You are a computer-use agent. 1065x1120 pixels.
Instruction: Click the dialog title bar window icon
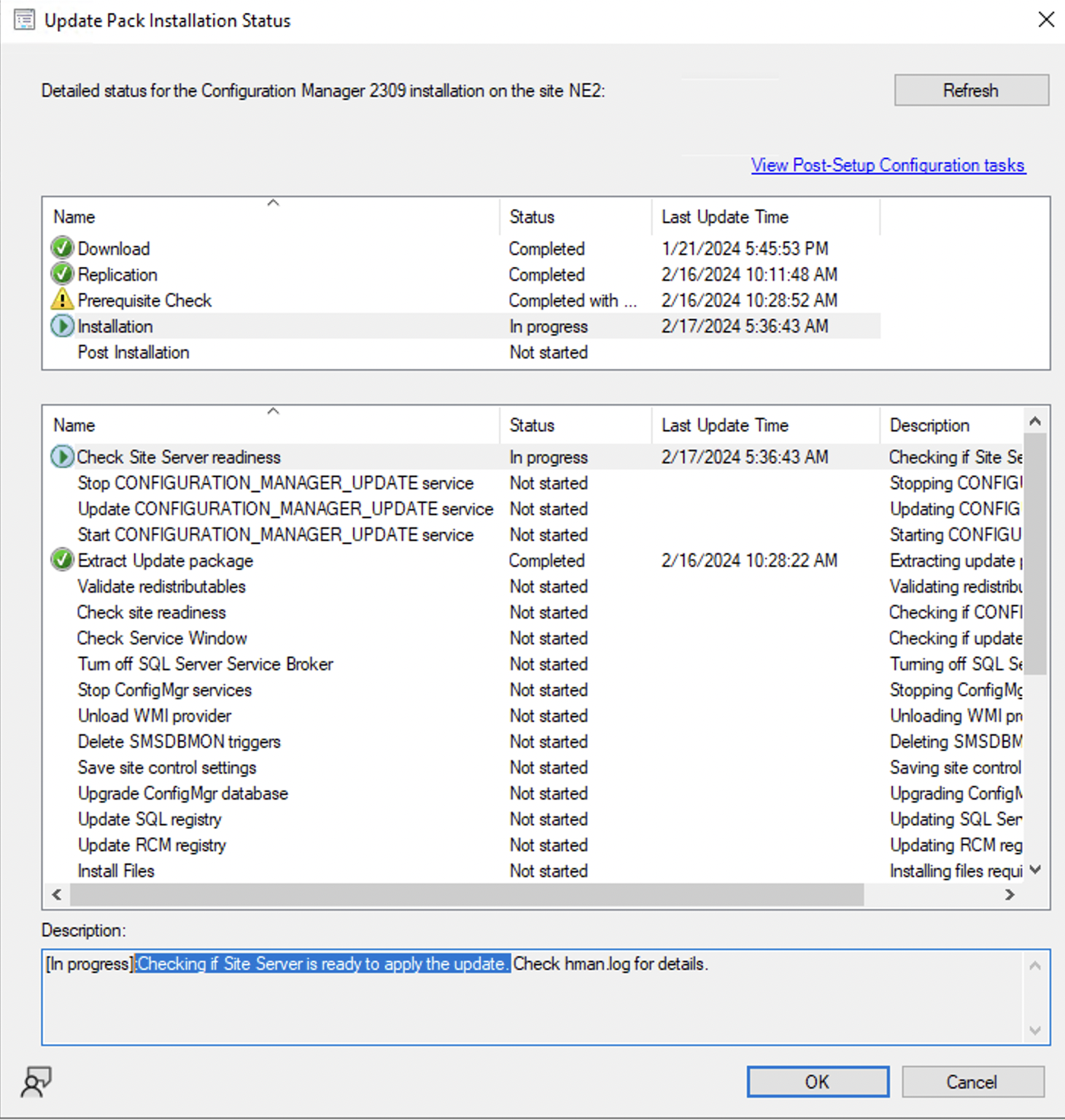click(24, 20)
